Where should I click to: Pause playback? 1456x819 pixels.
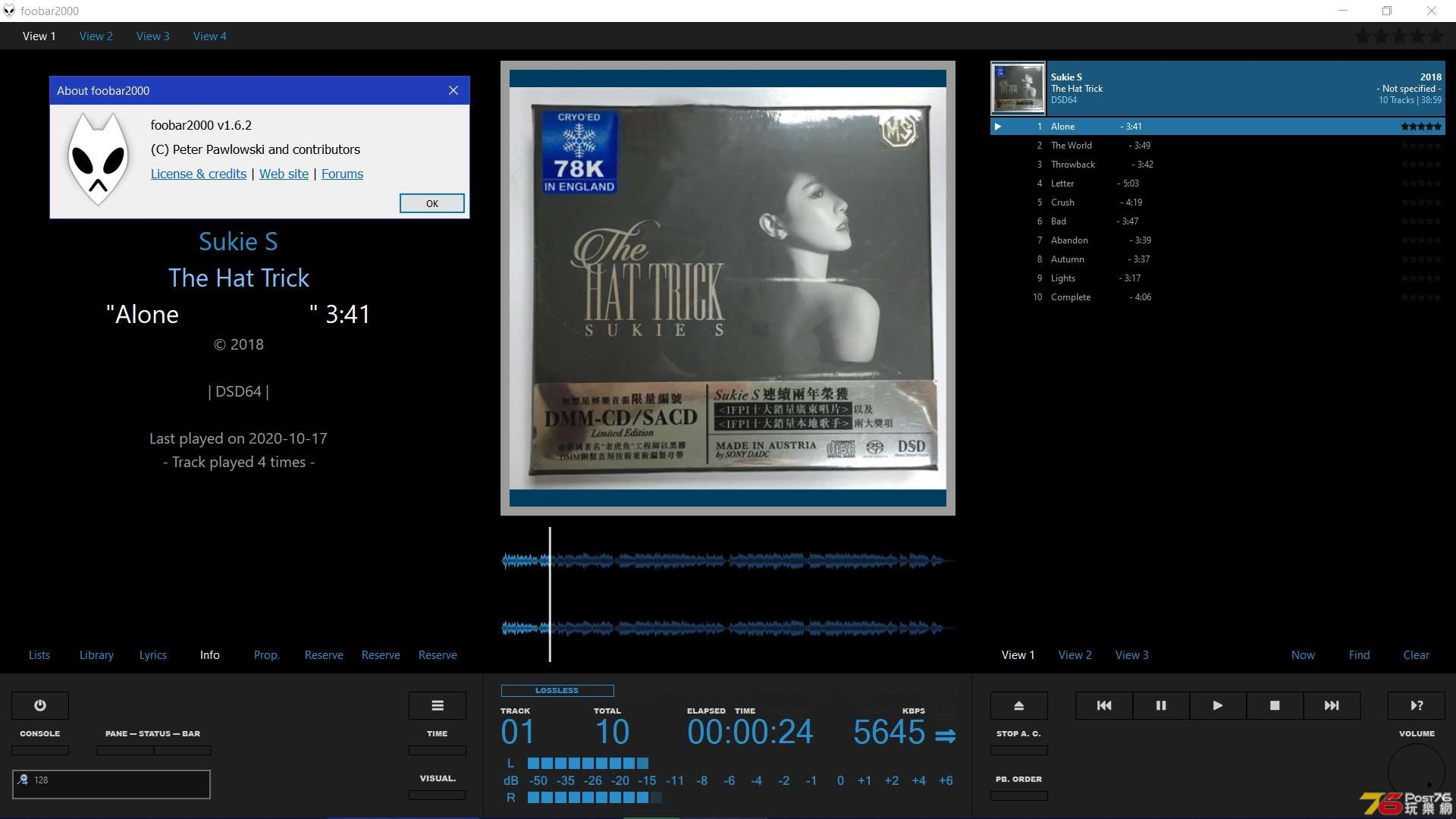click(x=1161, y=705)
